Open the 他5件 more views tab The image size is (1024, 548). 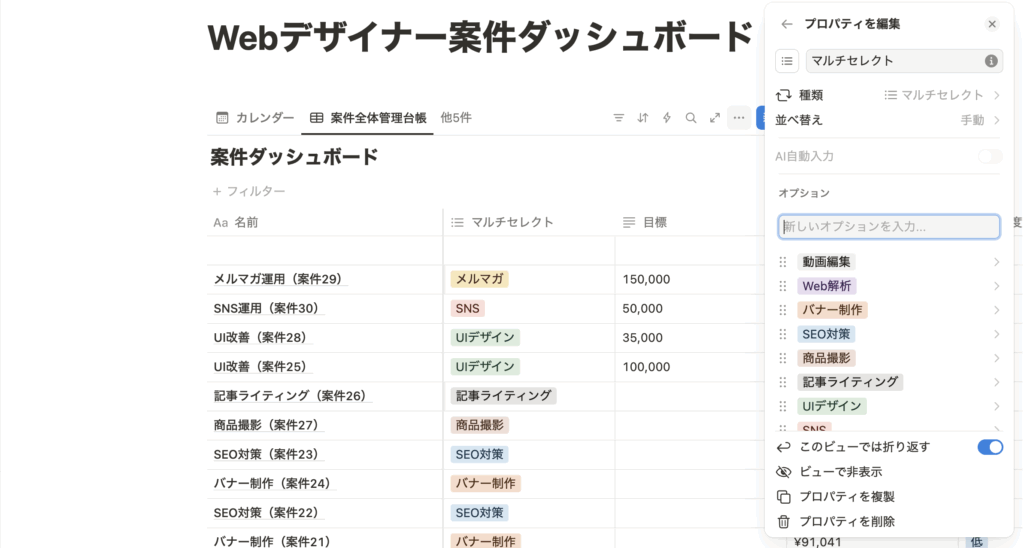[456, 118]
